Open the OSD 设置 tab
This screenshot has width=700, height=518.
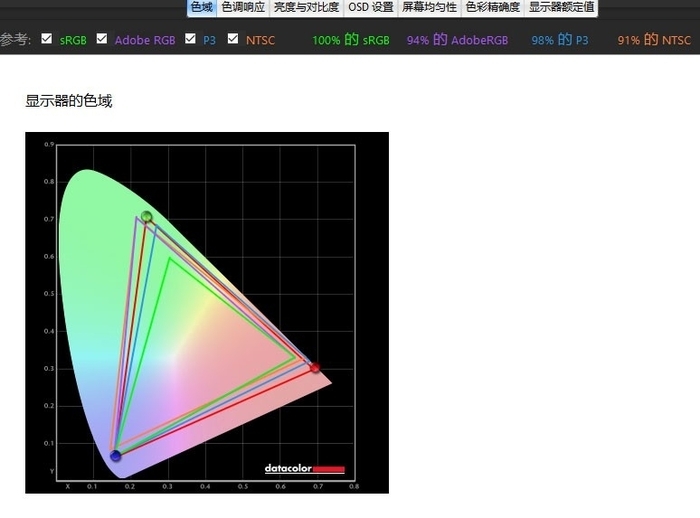pyautogui.click(x=371, y=8)
